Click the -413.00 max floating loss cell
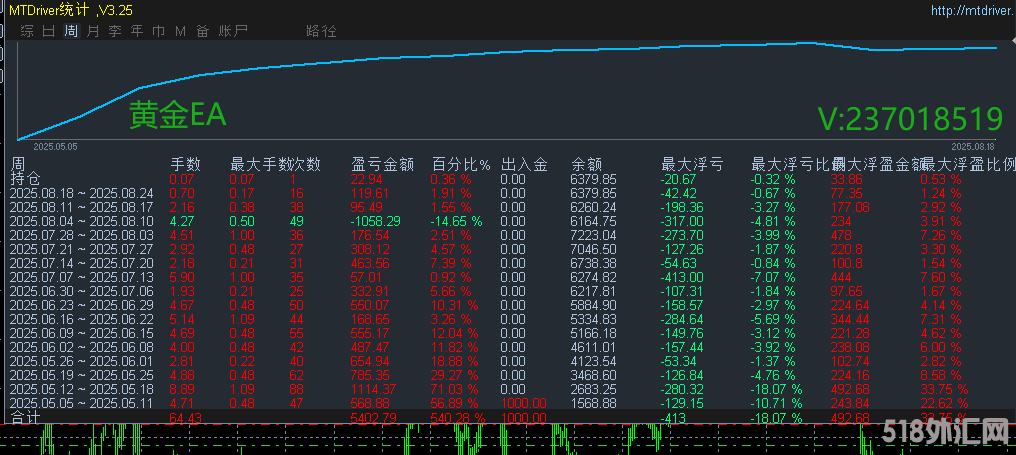This screenshot has width=1016, height=455. coord(683,277)
